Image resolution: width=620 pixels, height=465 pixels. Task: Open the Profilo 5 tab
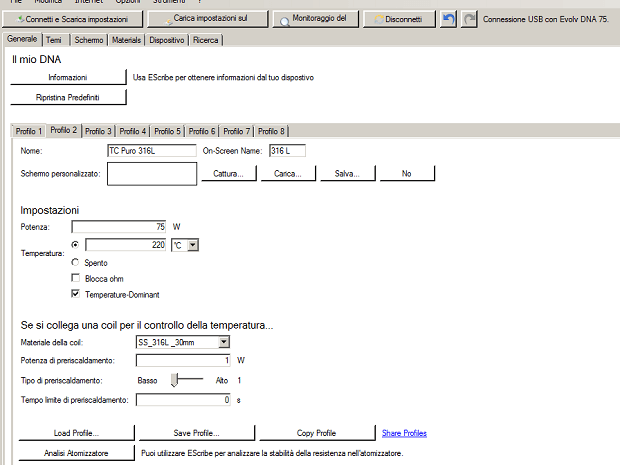click(x=167, y=131)
